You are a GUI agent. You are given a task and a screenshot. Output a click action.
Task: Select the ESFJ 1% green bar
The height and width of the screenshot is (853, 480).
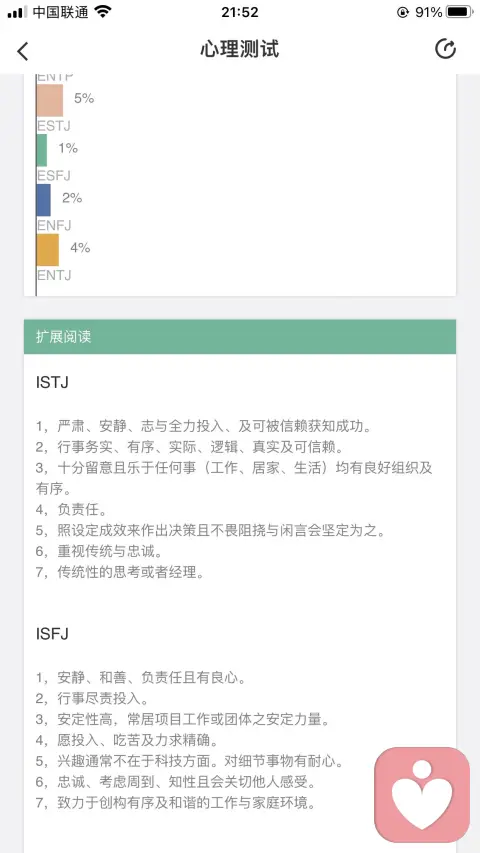pyautogui.click(x=41, y=150)
